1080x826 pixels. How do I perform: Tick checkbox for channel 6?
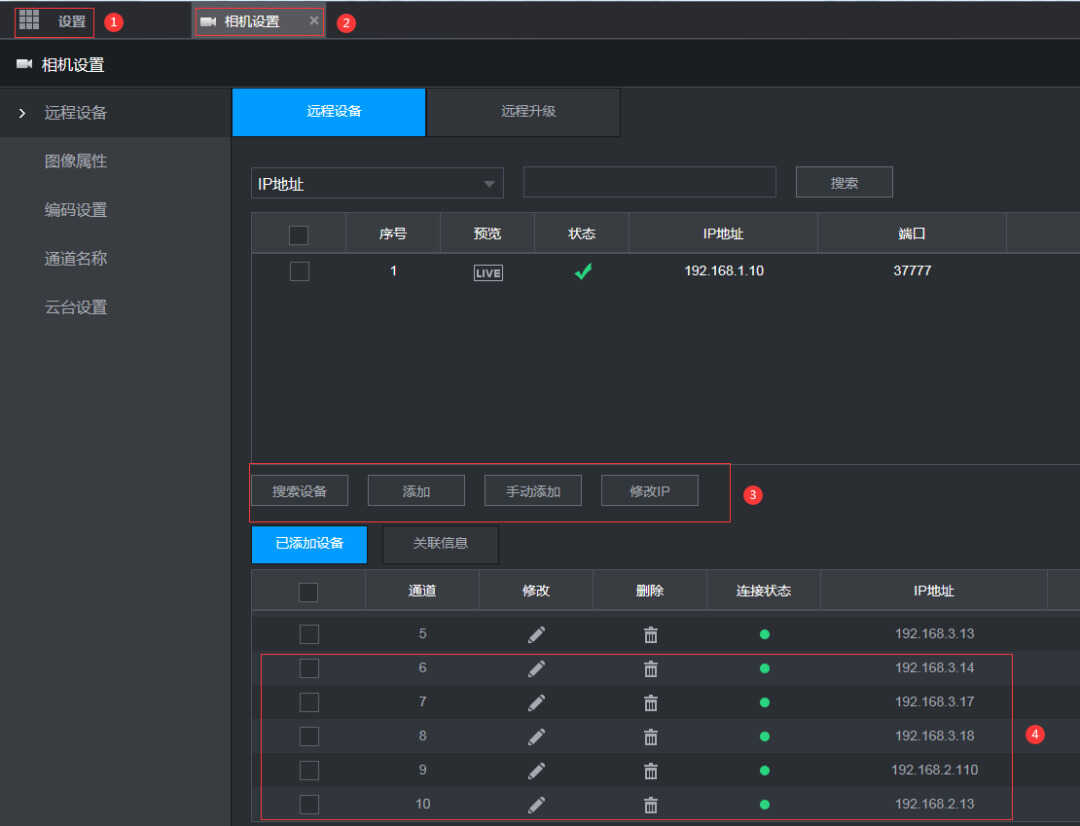309,668
